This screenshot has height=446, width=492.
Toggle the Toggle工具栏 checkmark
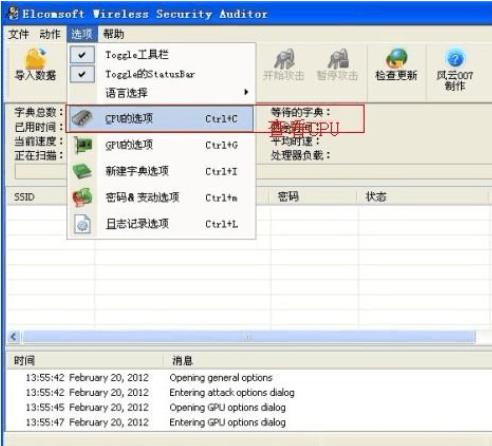tap(82, 55)
